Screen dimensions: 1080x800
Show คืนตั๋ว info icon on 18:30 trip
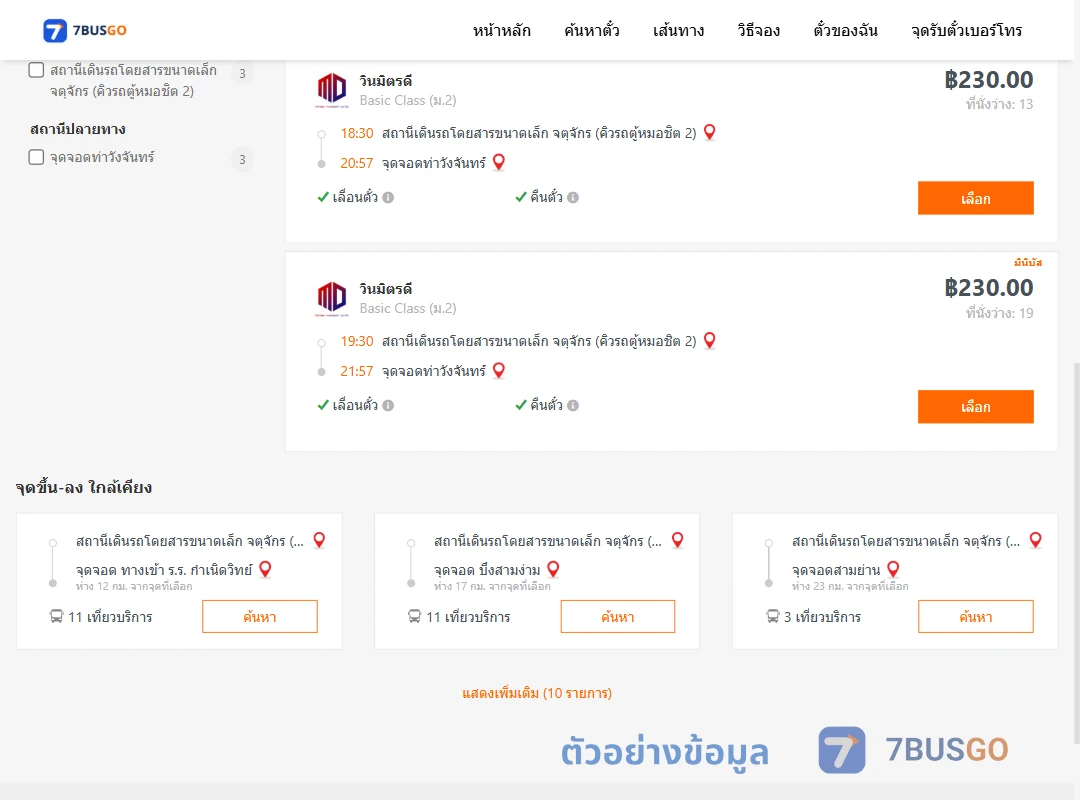tap(573, 198)
